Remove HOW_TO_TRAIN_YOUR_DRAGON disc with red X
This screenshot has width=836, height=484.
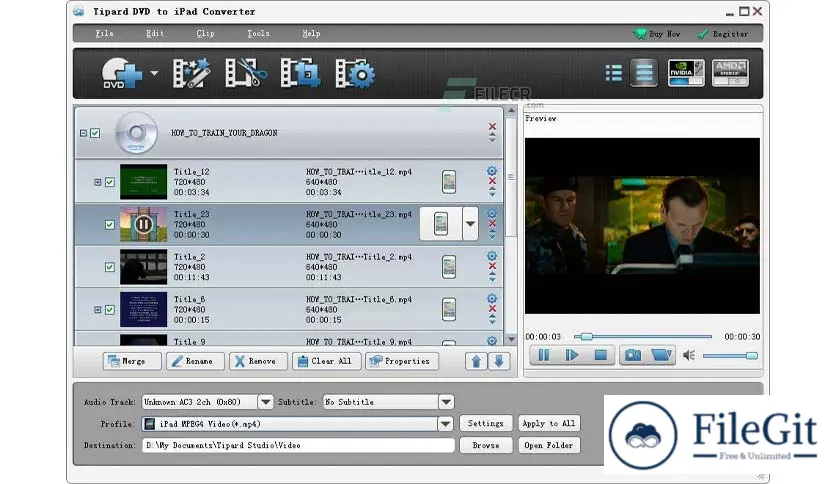[x=492, y=126]
